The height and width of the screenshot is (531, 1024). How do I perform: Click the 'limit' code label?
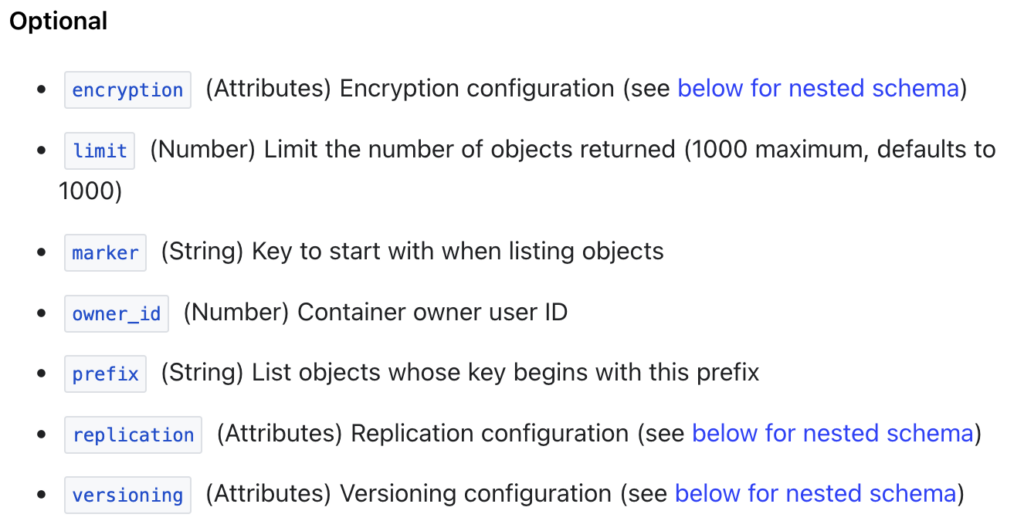(x=99, y=150)
